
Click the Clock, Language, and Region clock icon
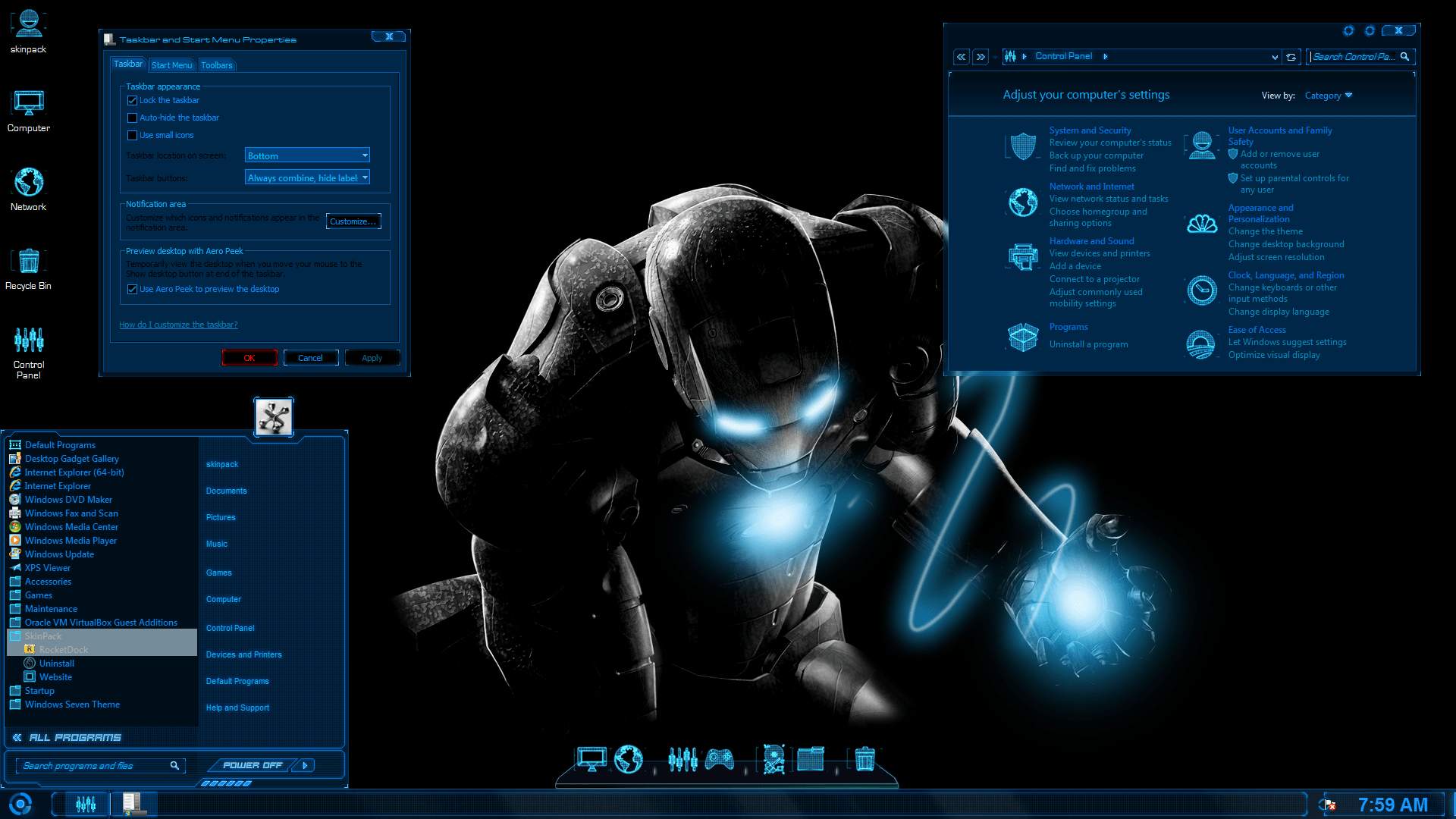(1202, 290)
